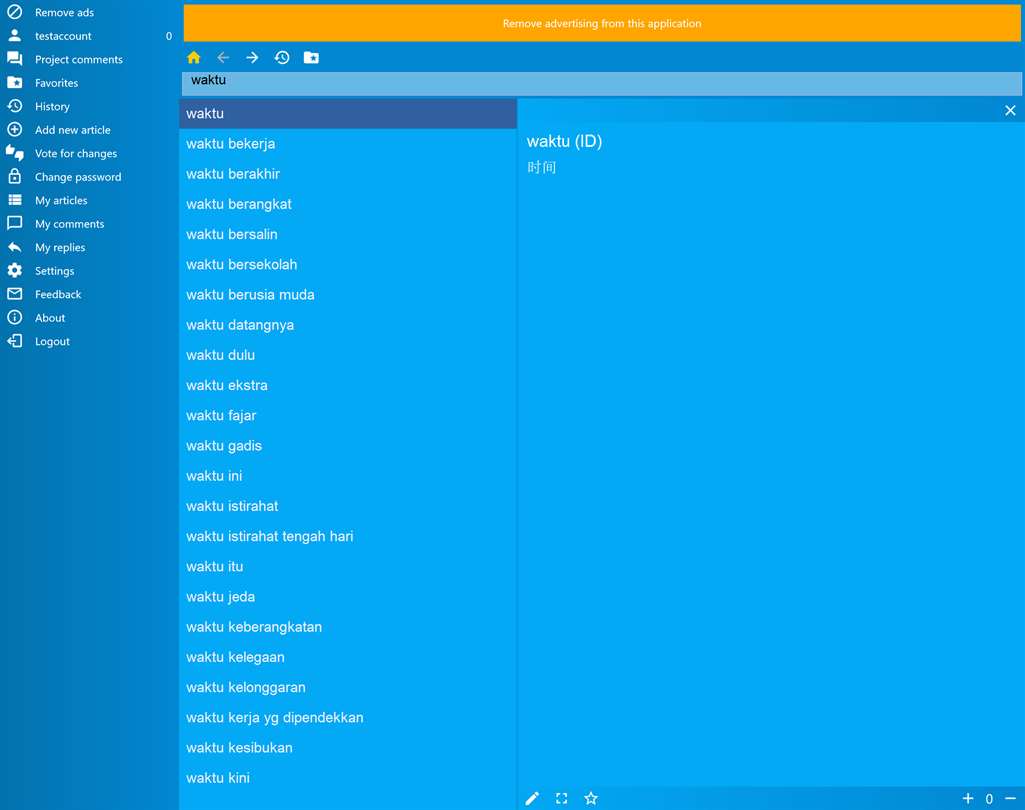Choose 'waktu kerja yg dipendekkan' entry

(348, 717)
